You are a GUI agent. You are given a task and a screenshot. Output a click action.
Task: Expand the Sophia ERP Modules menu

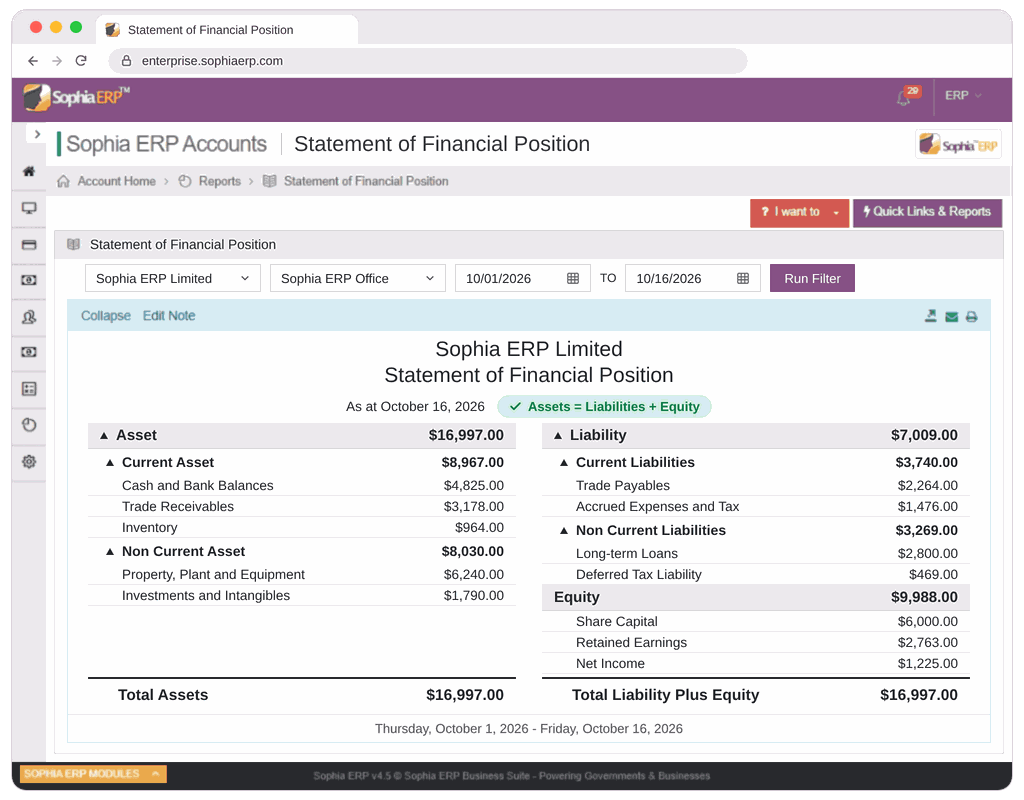93,774
